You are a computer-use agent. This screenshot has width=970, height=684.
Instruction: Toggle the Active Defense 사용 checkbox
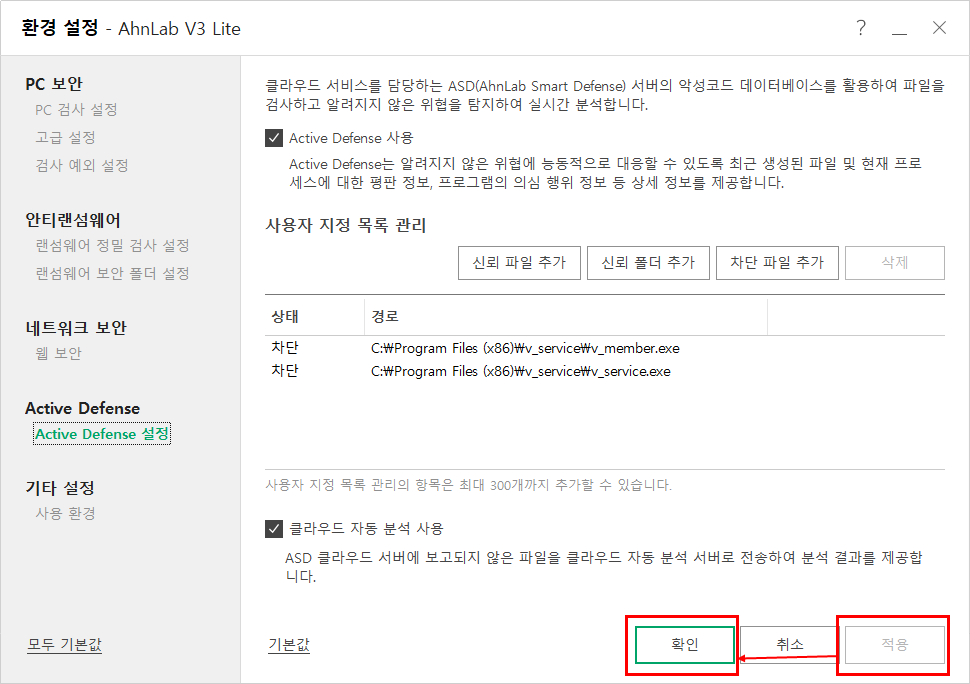coord(274,138)
